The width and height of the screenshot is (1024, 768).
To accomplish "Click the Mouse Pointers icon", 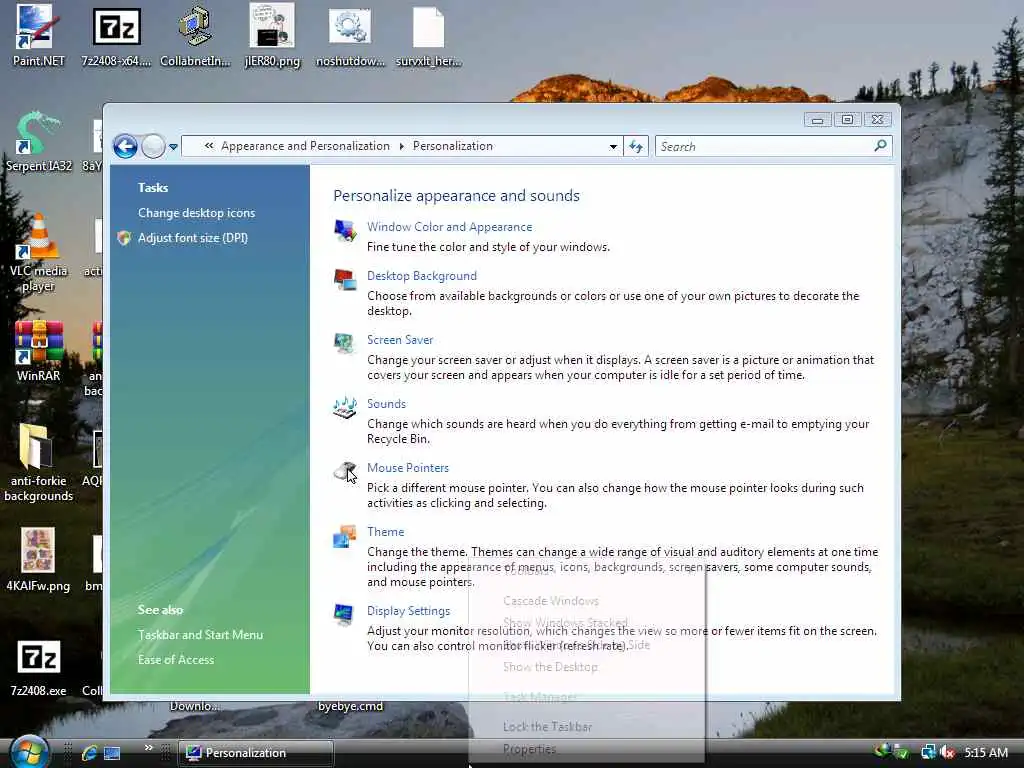I will [x=344, y=471].
